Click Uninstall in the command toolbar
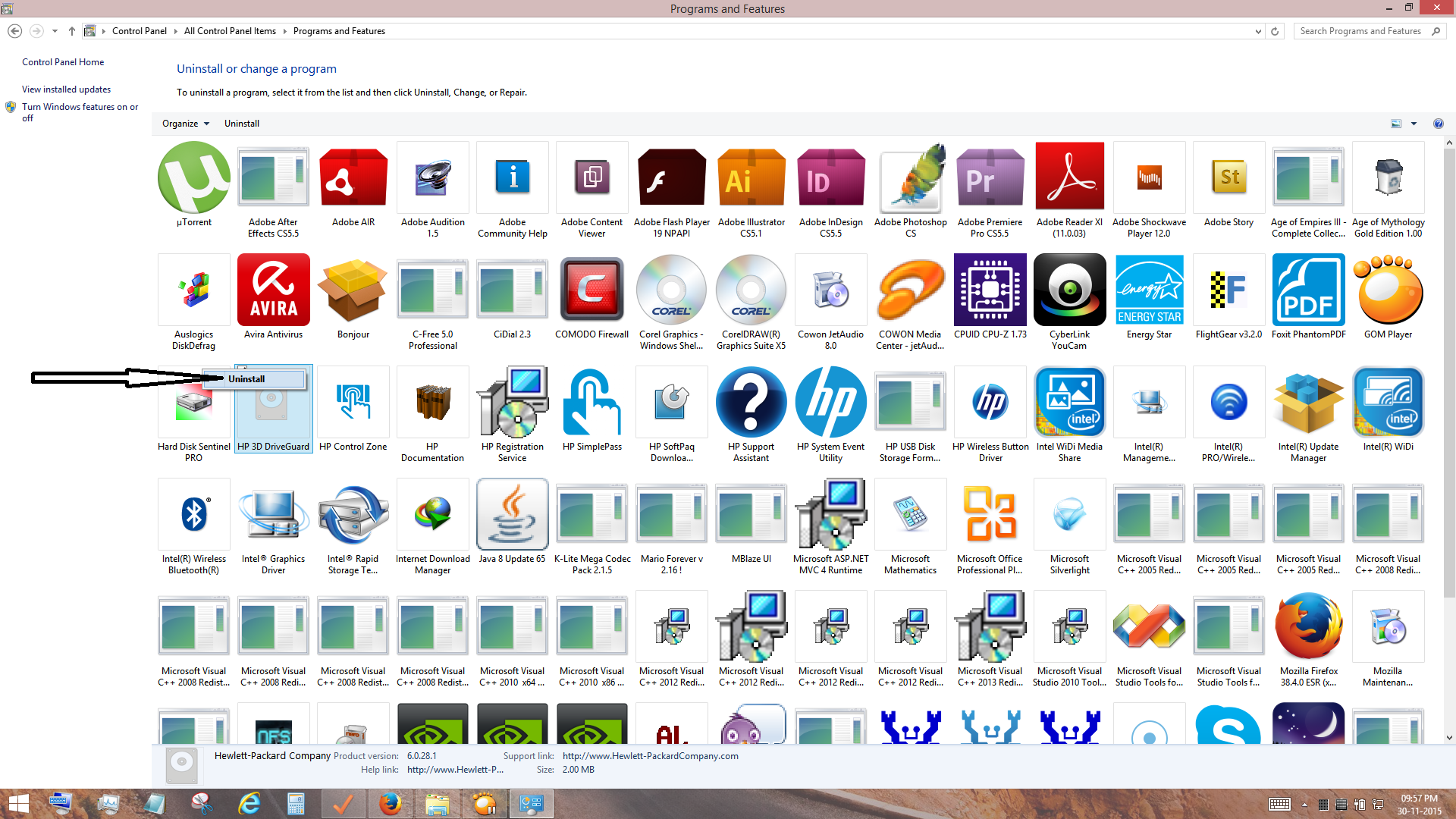This screenshot has height=819, width=1456. (x=241, y=124)
